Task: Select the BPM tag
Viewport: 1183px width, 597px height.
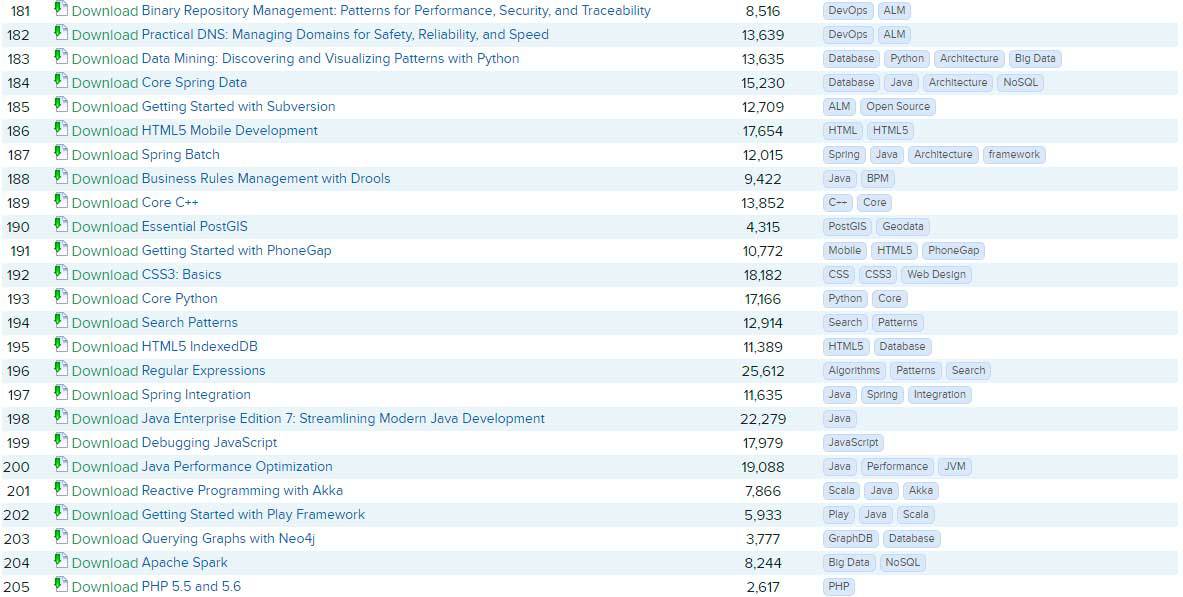Action: pos(877,179)
